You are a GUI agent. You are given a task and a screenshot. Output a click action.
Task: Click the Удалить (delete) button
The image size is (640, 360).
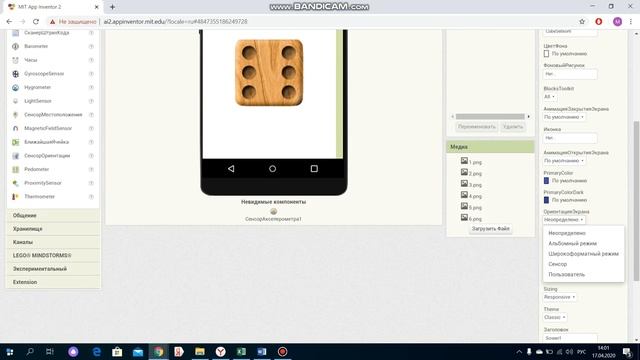513,127
